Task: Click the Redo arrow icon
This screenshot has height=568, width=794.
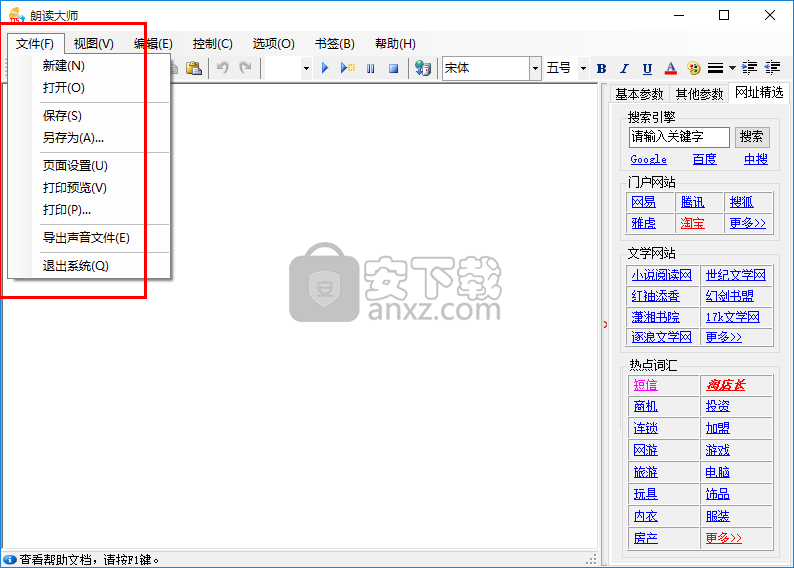Action: pyautogui.click(x=246, y=68)
